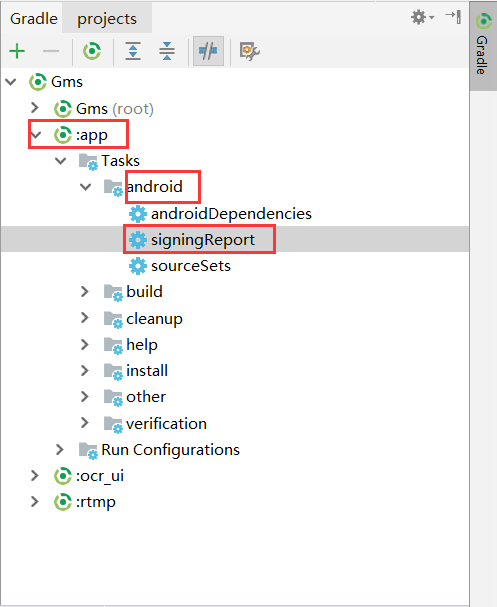Select the ":rtmp" label
497x607 pixels.
pos(96,502)
